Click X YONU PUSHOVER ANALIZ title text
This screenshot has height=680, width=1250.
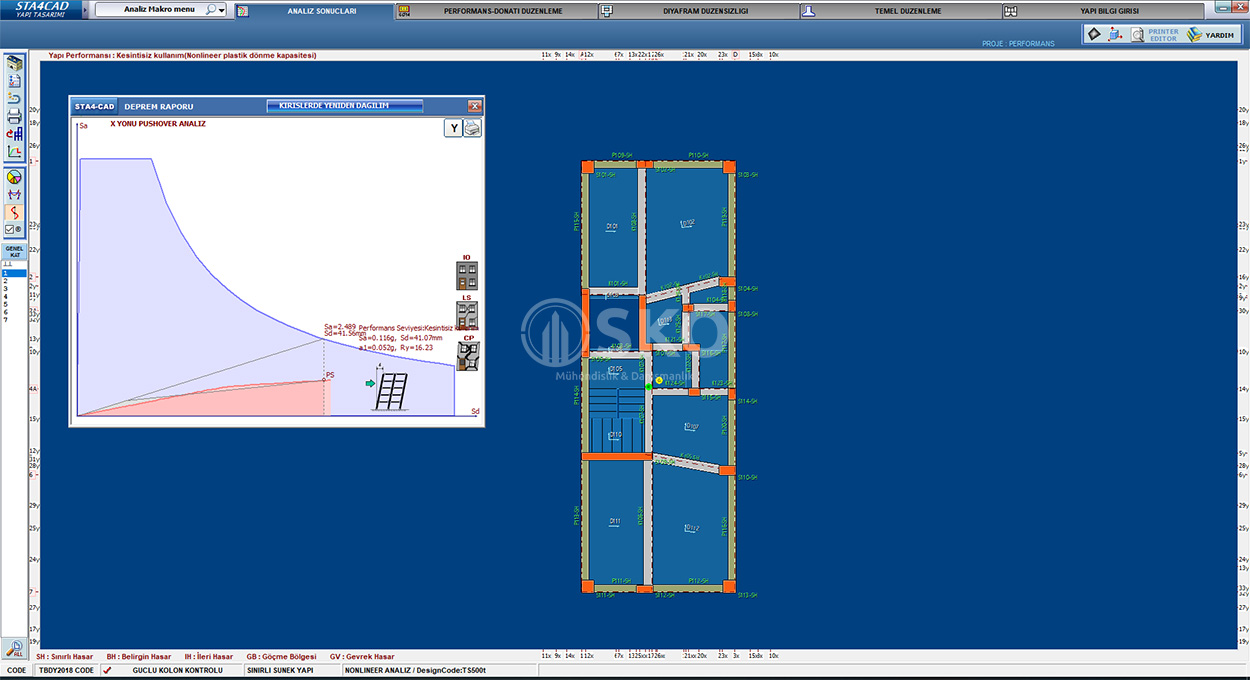158,124
